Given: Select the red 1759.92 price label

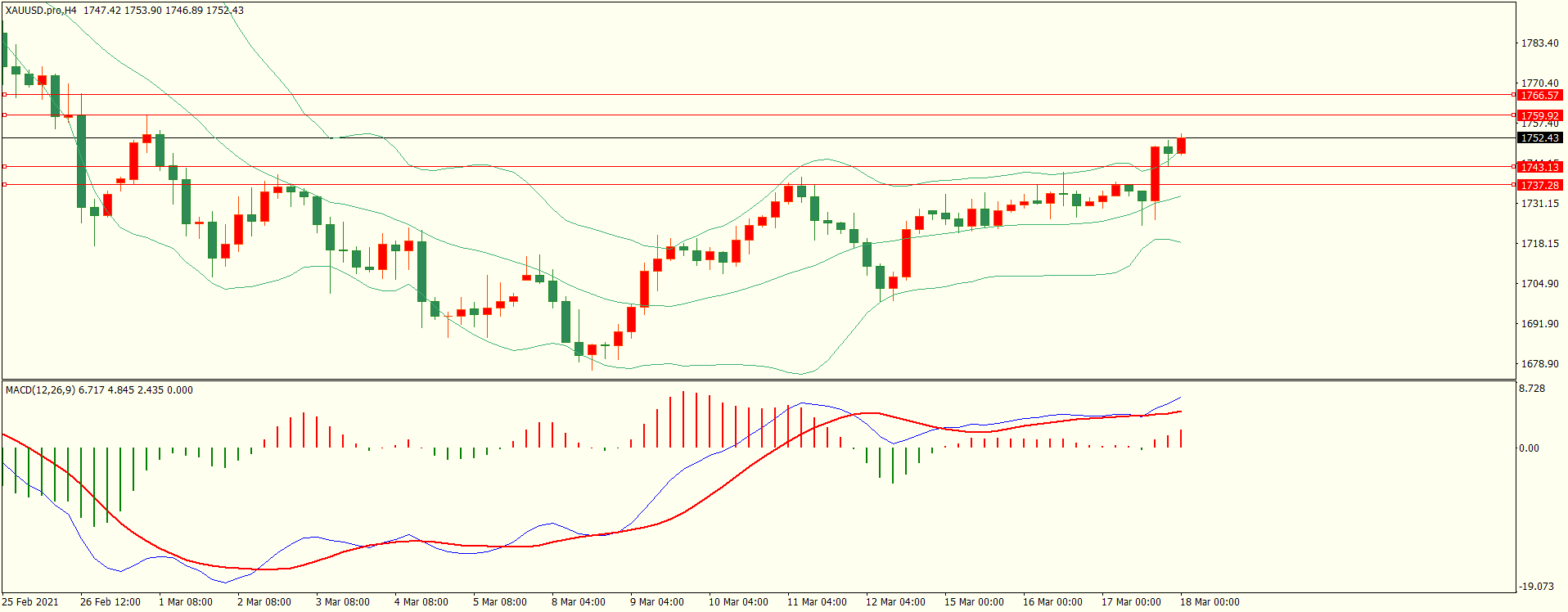Looking at the screenshot, I should [1539, 116].
